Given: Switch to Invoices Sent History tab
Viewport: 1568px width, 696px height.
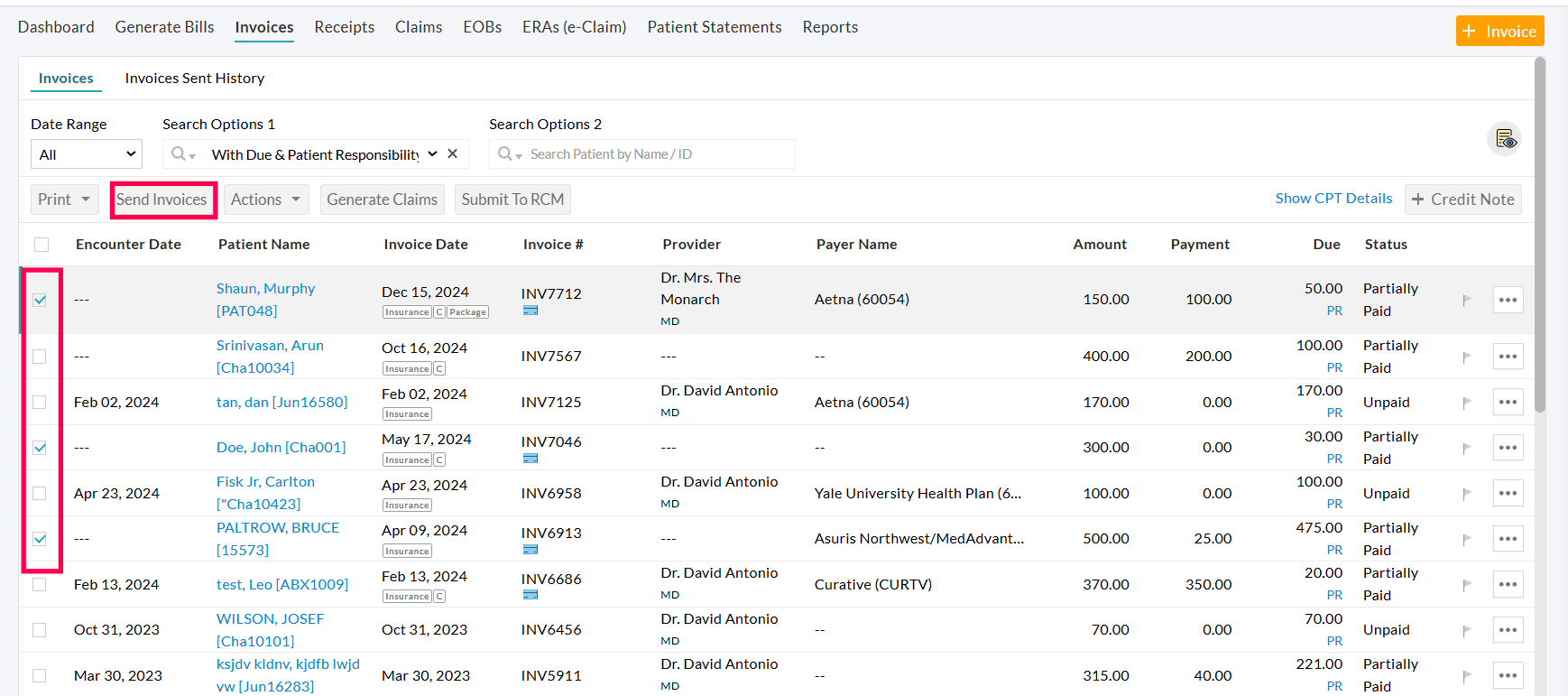Looking at the screenshot, I should point(195,79).
